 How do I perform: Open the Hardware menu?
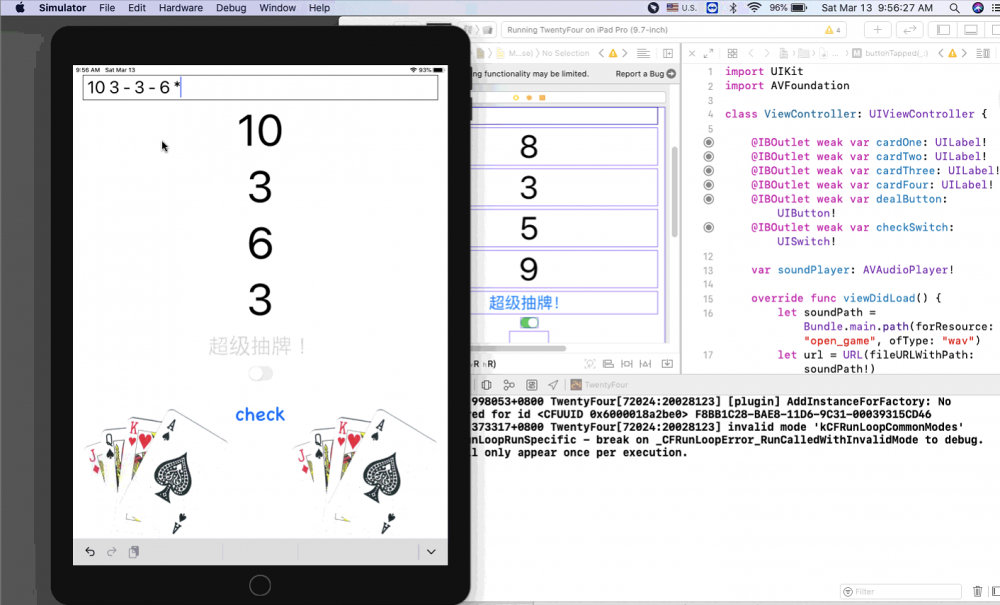[180, 8]
